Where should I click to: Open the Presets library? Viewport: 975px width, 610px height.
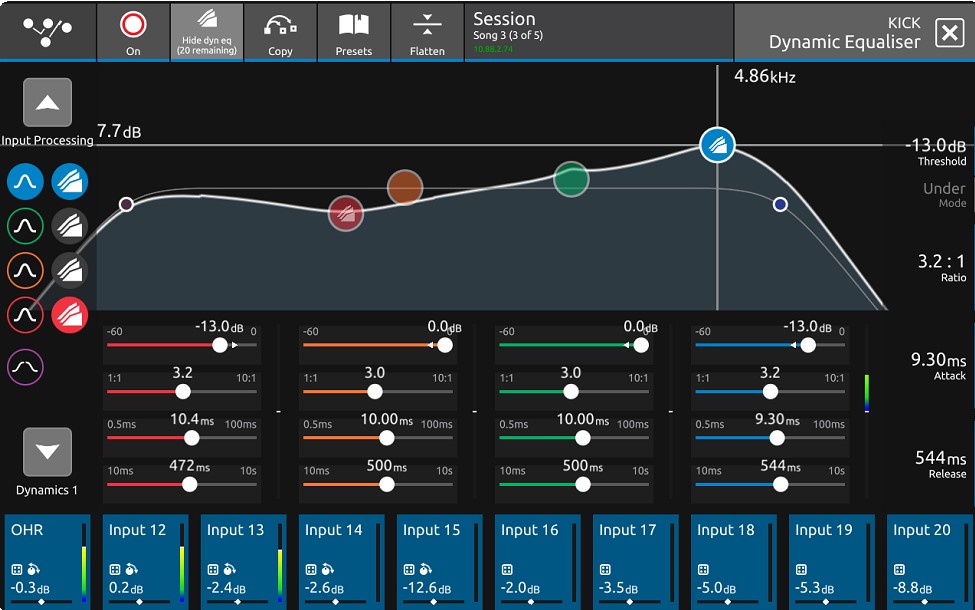tap(353, 31)
